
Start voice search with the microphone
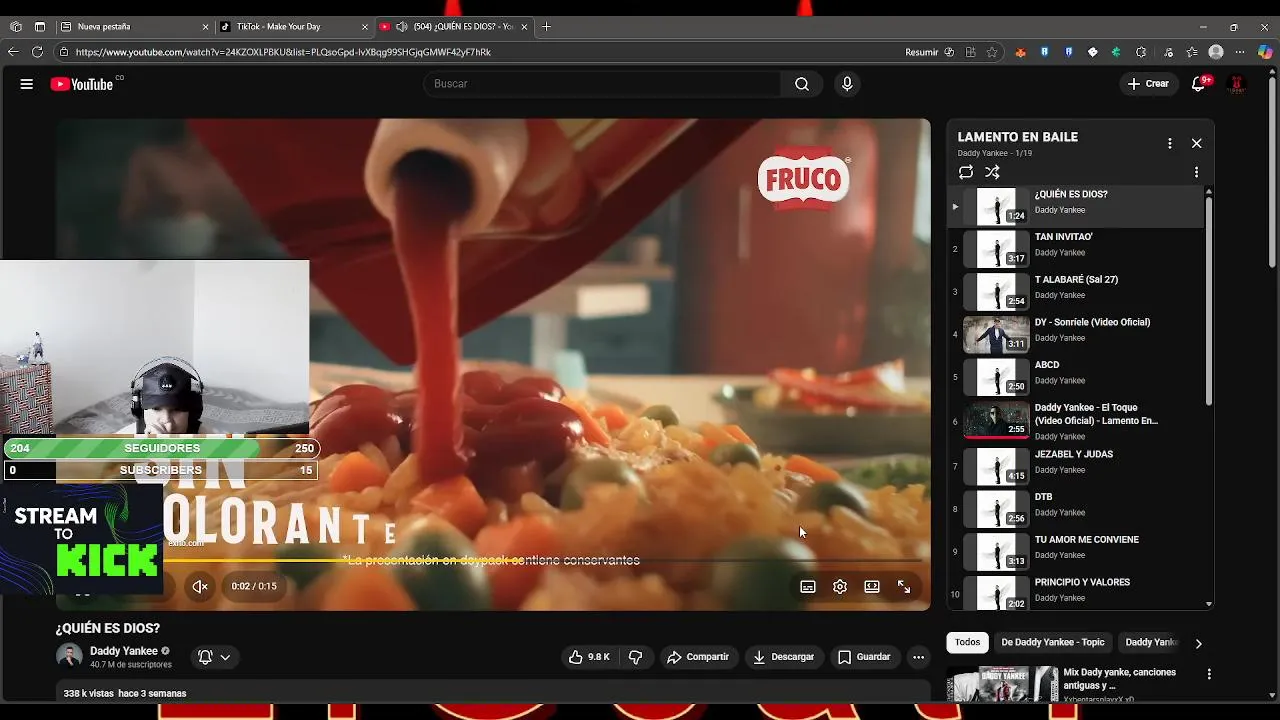click(x=847, y=84)
